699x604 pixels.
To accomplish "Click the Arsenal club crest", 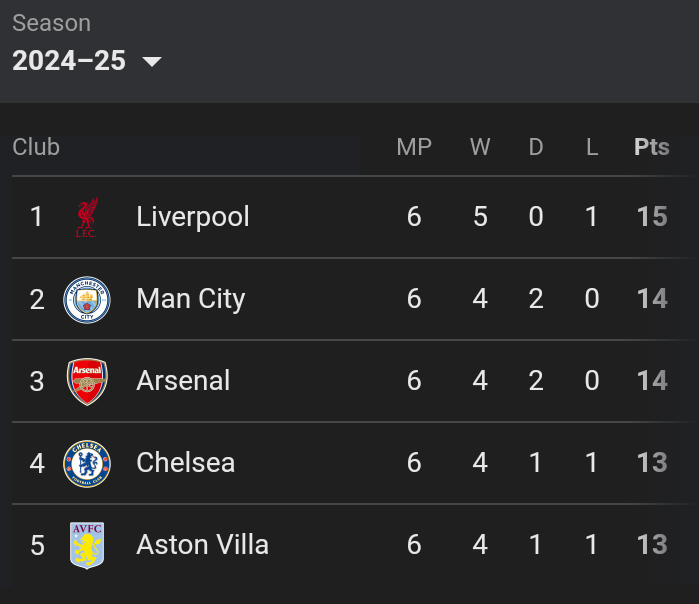I will [87, 381].
